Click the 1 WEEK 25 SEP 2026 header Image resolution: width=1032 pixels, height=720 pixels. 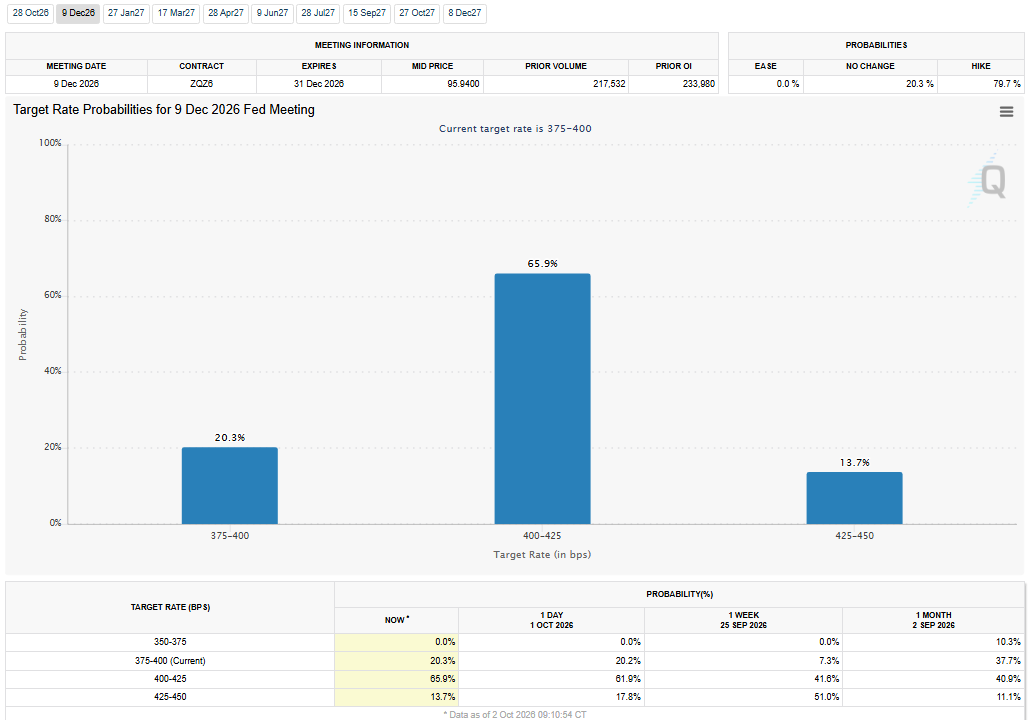coord(743,620)
